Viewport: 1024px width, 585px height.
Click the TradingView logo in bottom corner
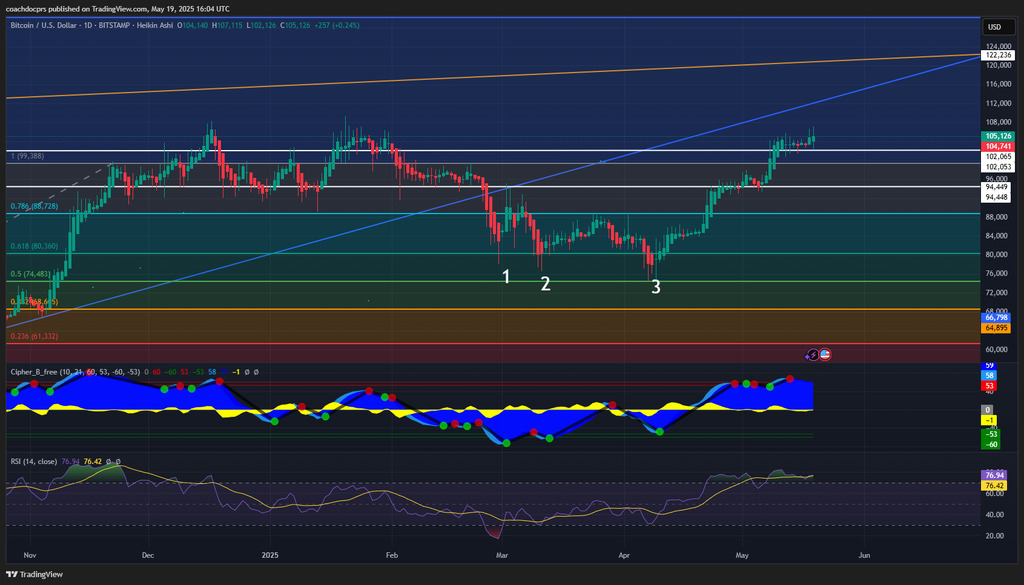pyautogui.click(x=35, y=574)
